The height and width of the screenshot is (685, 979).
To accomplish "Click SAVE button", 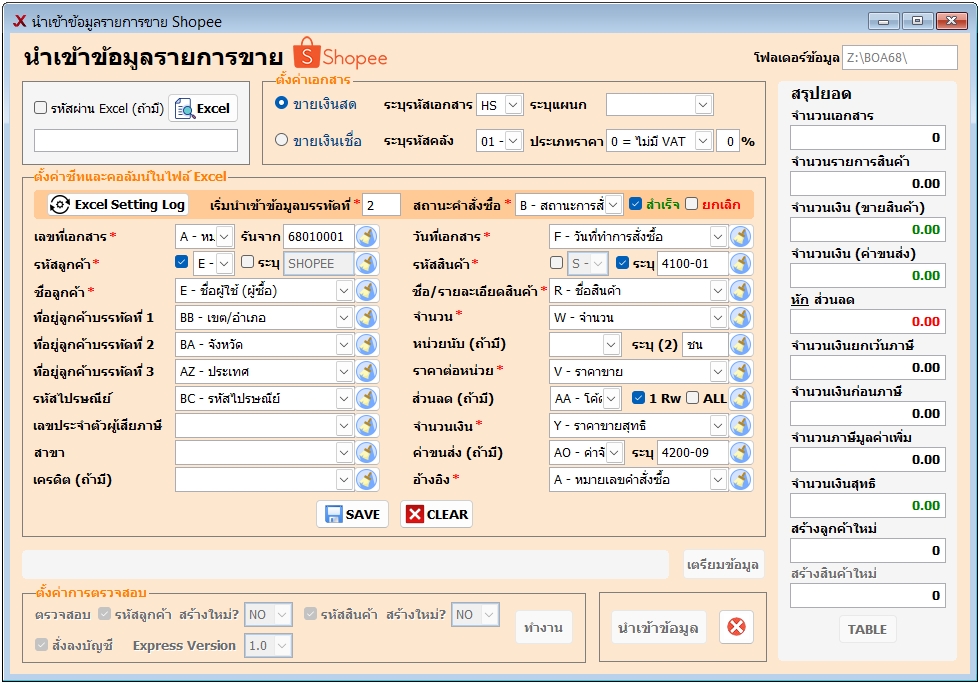I will coord(352,514).
